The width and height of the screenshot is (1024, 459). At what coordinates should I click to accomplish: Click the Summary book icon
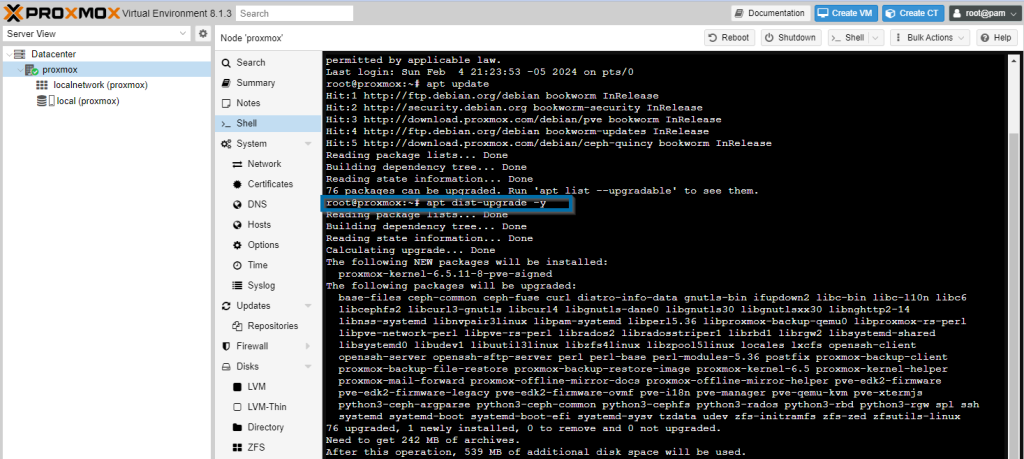click(x=226, y=83)
